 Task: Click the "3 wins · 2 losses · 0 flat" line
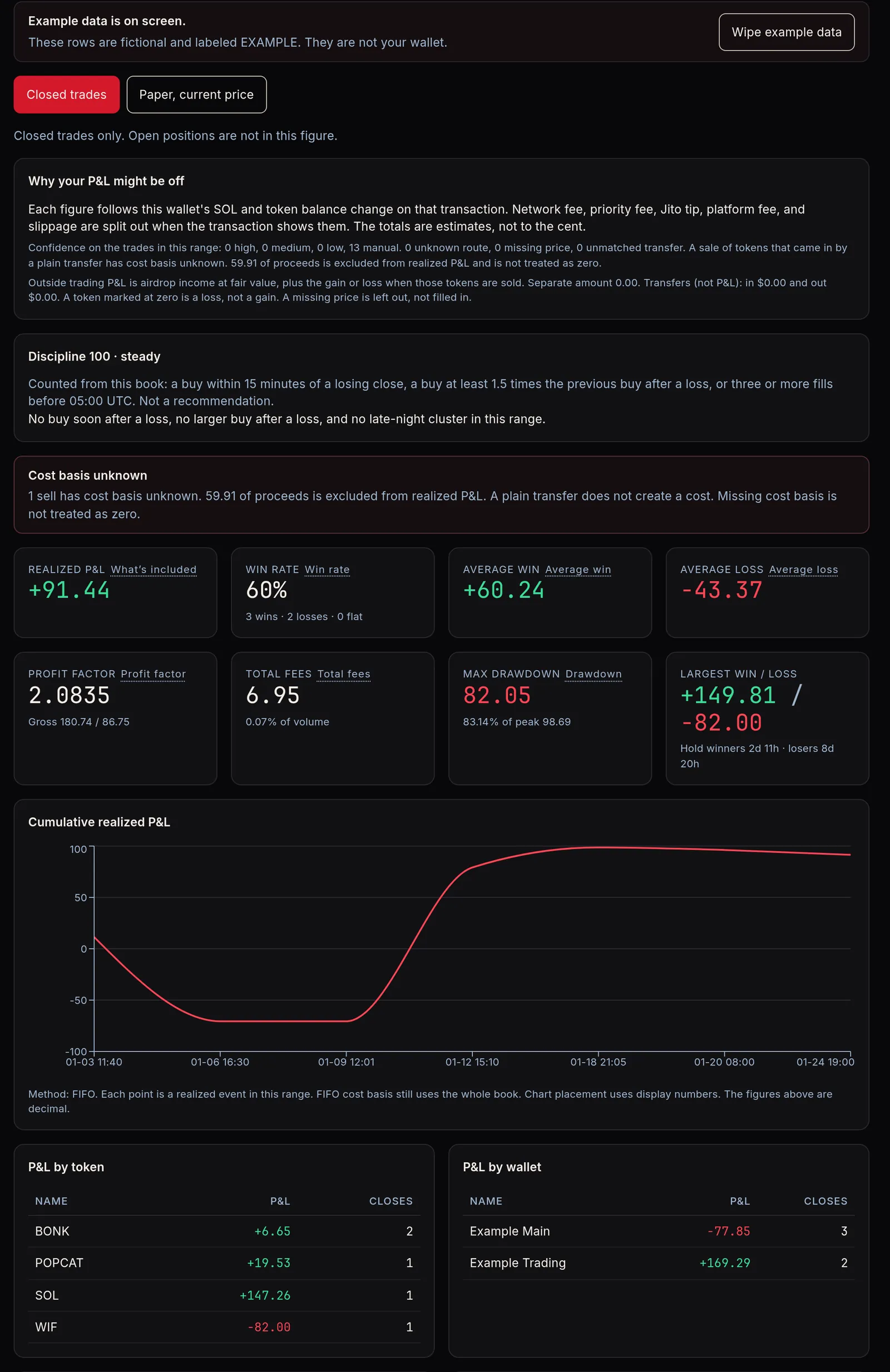[304, 616]
